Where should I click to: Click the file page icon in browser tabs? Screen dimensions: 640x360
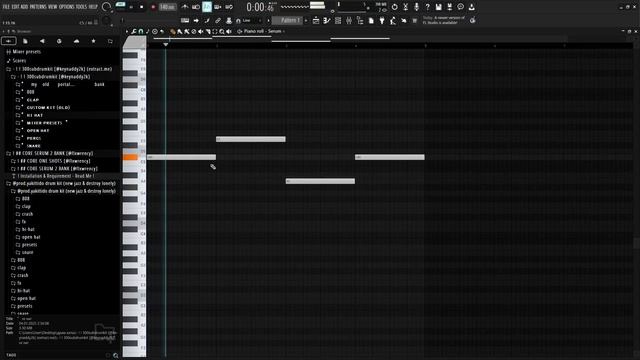point(25,41)
